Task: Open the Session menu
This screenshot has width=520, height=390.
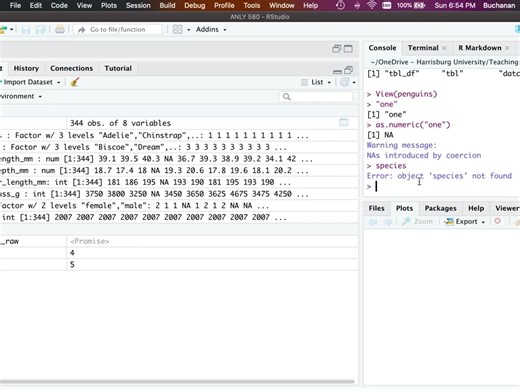Action: click(138, 5)
